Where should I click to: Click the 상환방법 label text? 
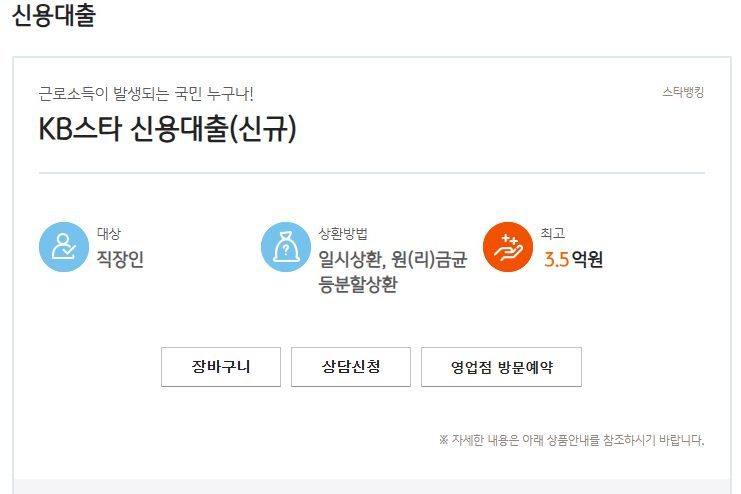342,234
